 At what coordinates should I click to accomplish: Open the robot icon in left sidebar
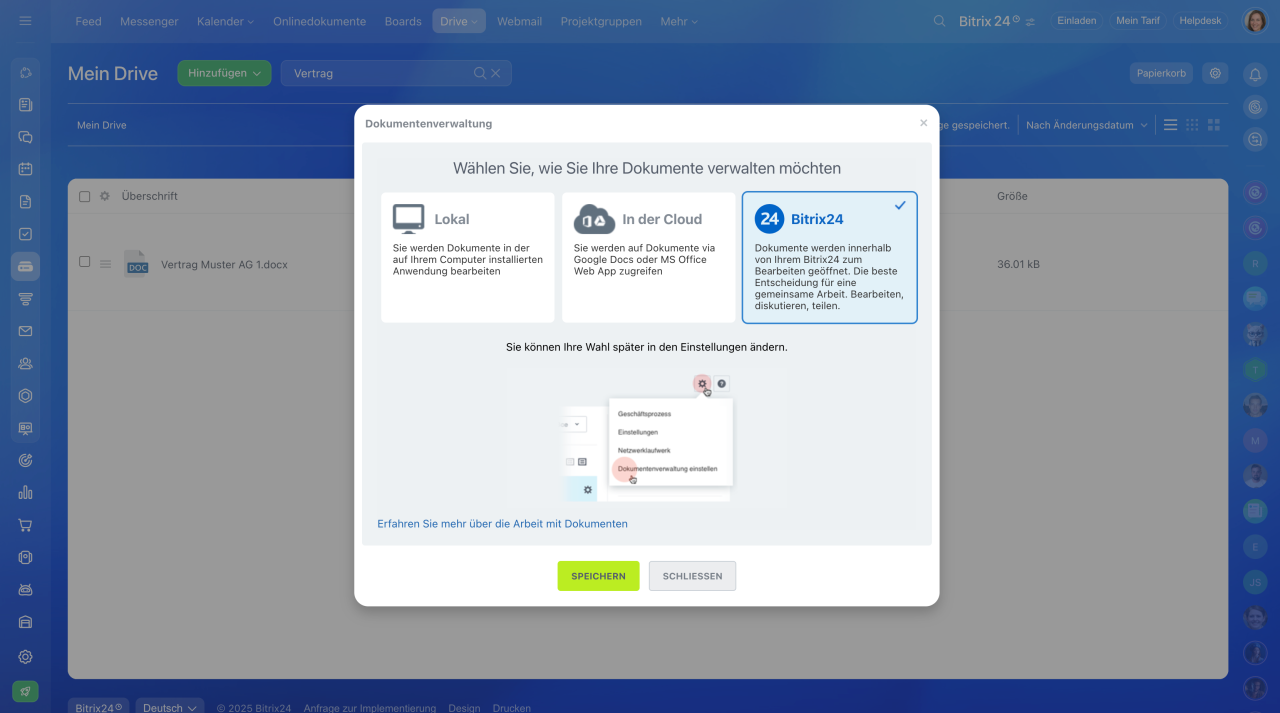tap(26, 590)
